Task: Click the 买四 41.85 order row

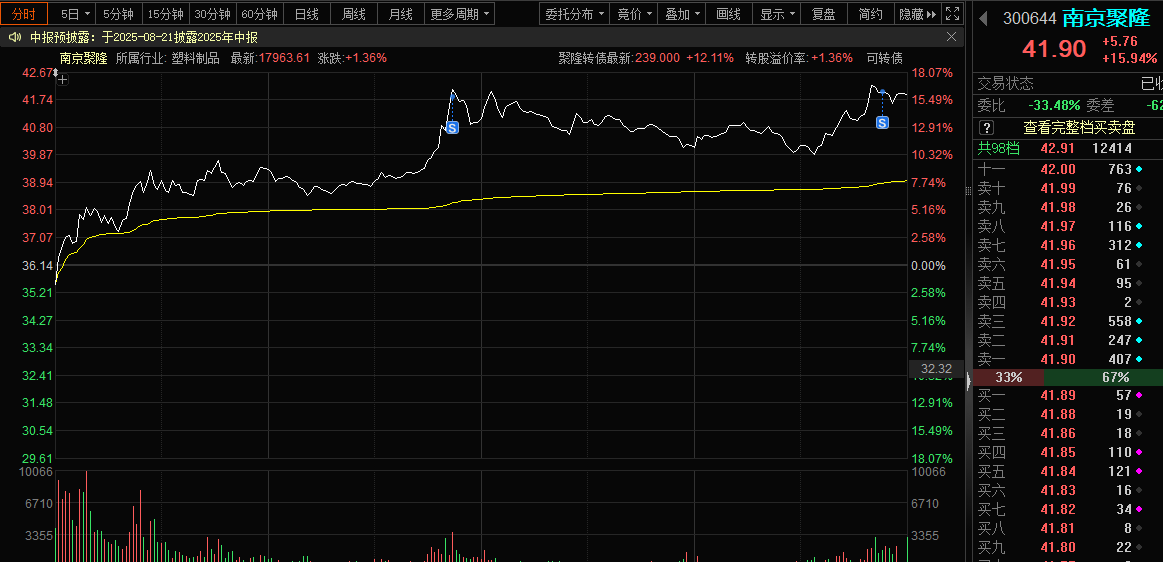Action: 1068,452
